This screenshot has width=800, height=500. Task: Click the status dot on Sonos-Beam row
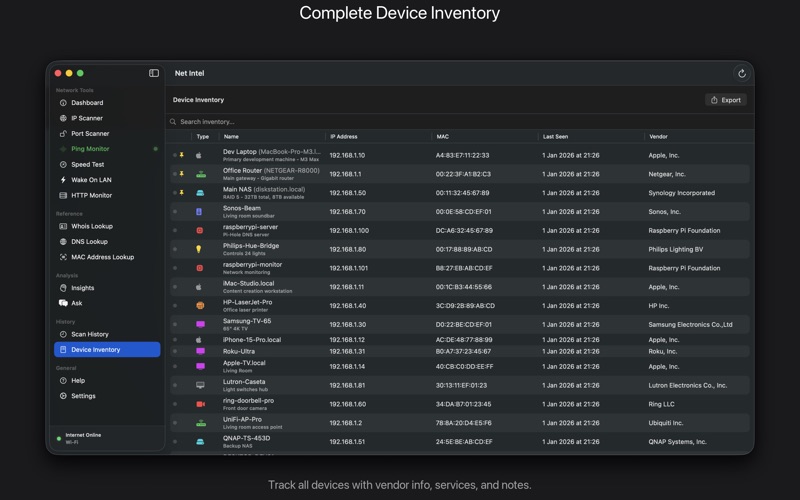tap(175, 211)
